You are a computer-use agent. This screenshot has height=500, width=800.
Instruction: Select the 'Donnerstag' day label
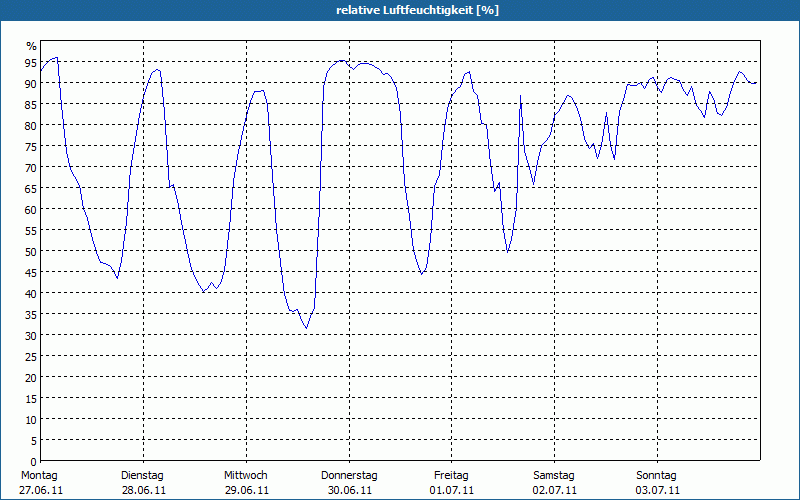[349, 476]
